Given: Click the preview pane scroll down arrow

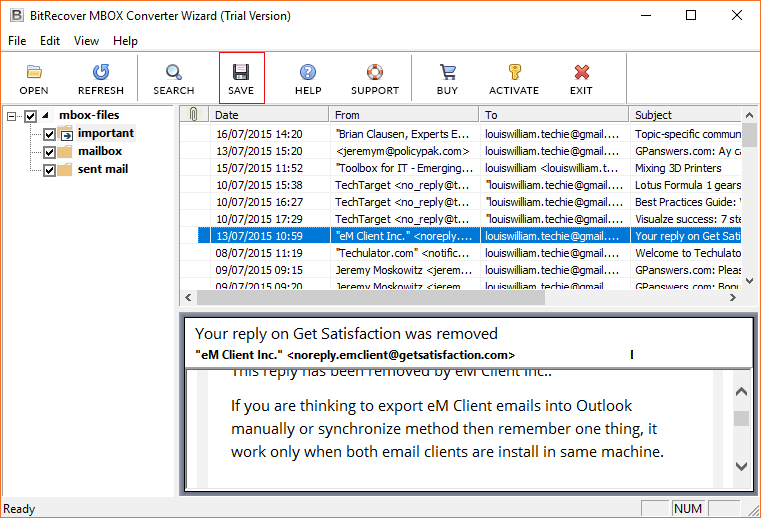Looking at the screenshot, I should tap(741, 467).
